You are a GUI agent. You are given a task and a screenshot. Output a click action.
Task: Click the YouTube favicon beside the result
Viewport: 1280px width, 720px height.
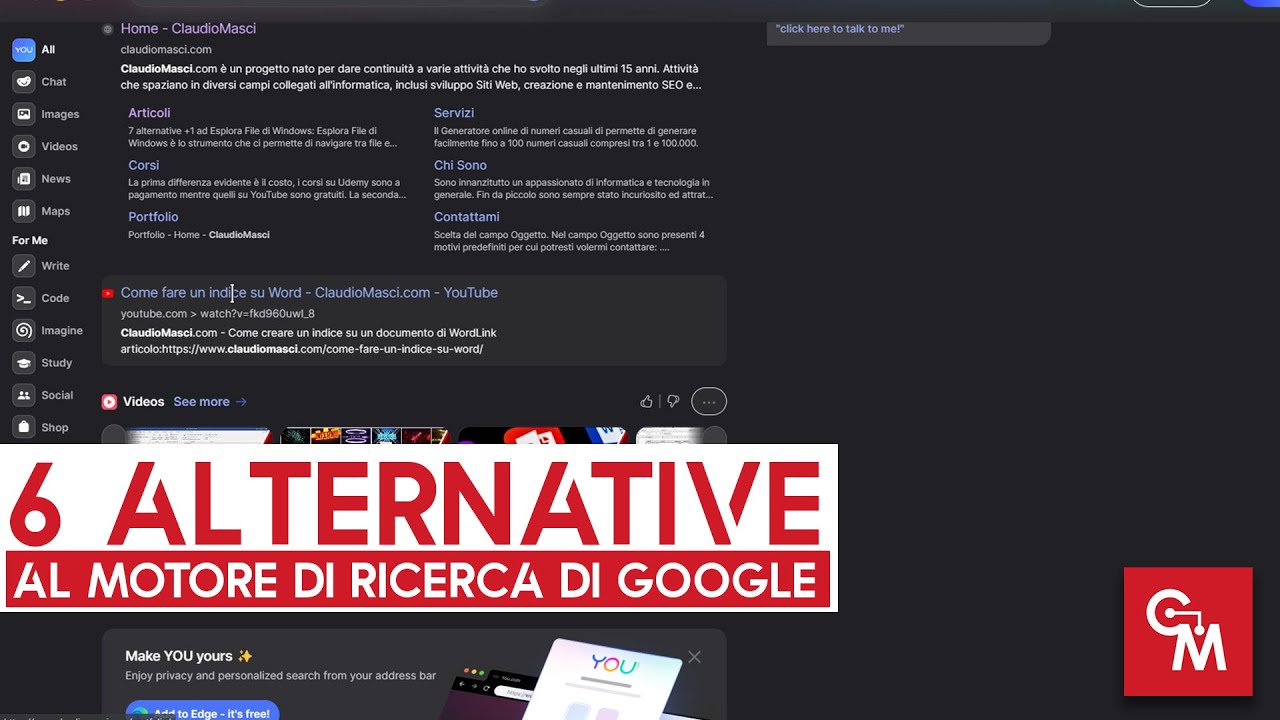tap(108, 293)
